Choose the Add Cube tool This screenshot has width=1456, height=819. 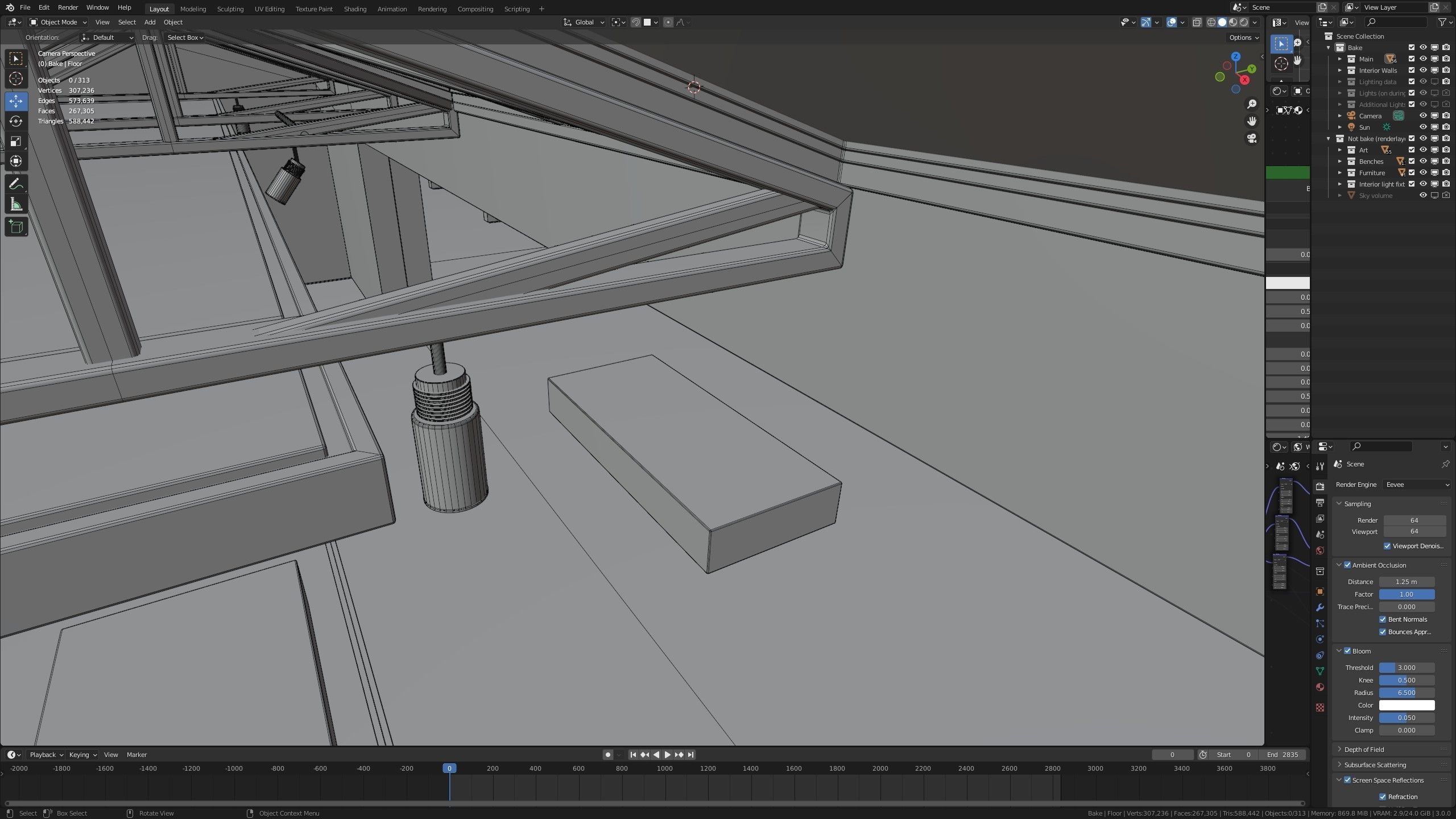point(16,227)
